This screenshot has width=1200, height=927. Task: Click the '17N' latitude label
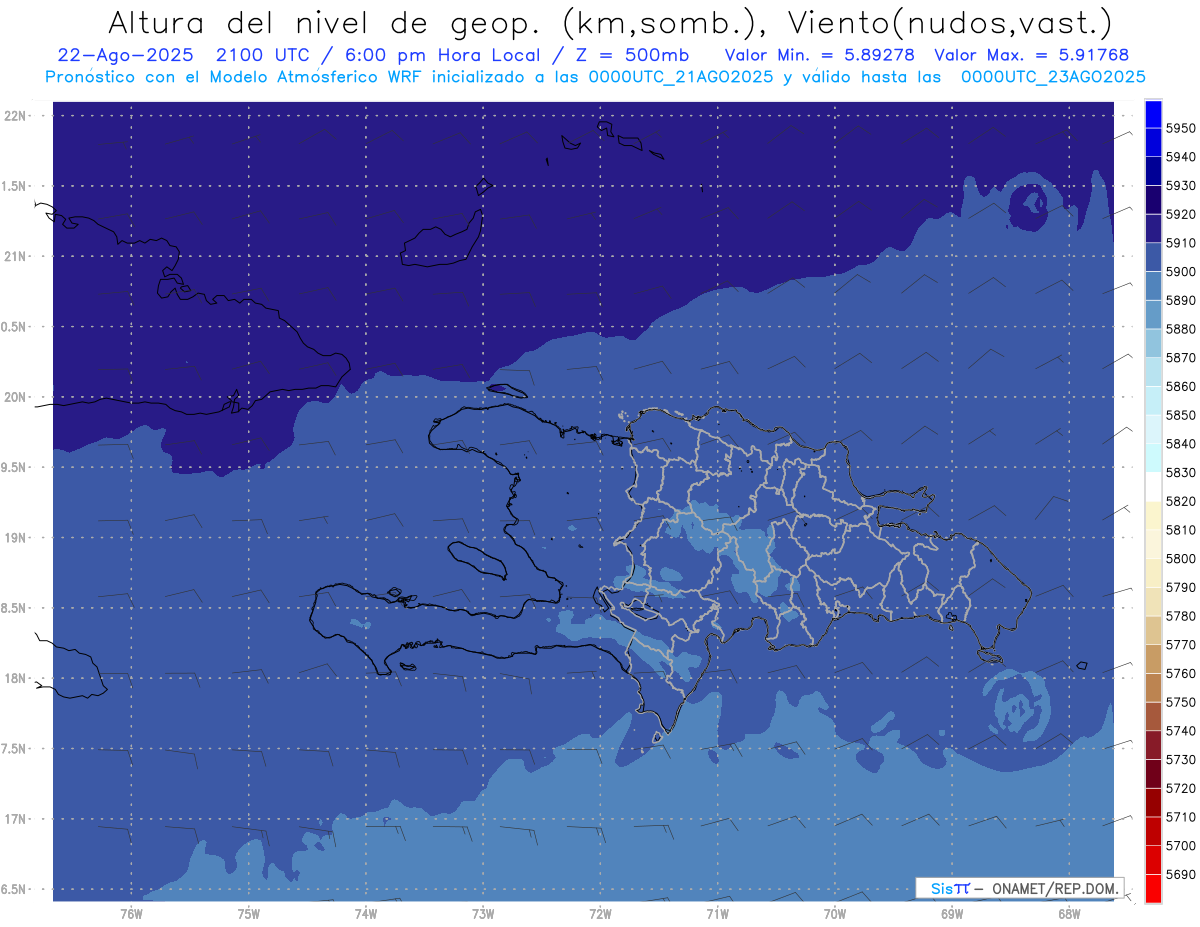[15, 819]
